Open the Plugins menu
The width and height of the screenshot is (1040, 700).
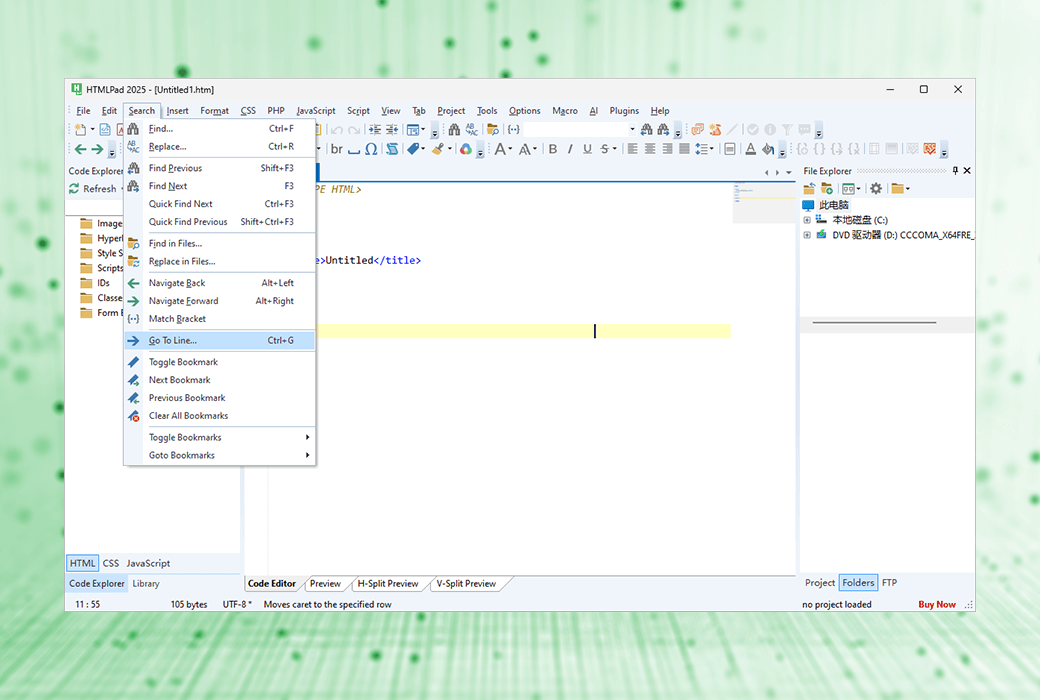point(624,111)
